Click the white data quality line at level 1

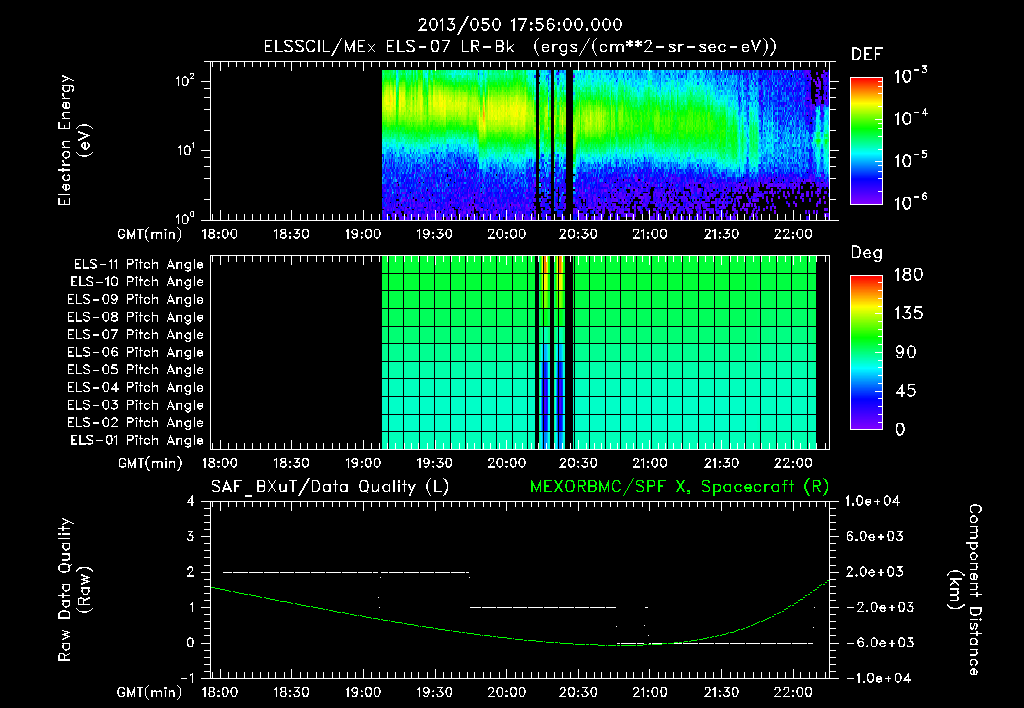543,607
